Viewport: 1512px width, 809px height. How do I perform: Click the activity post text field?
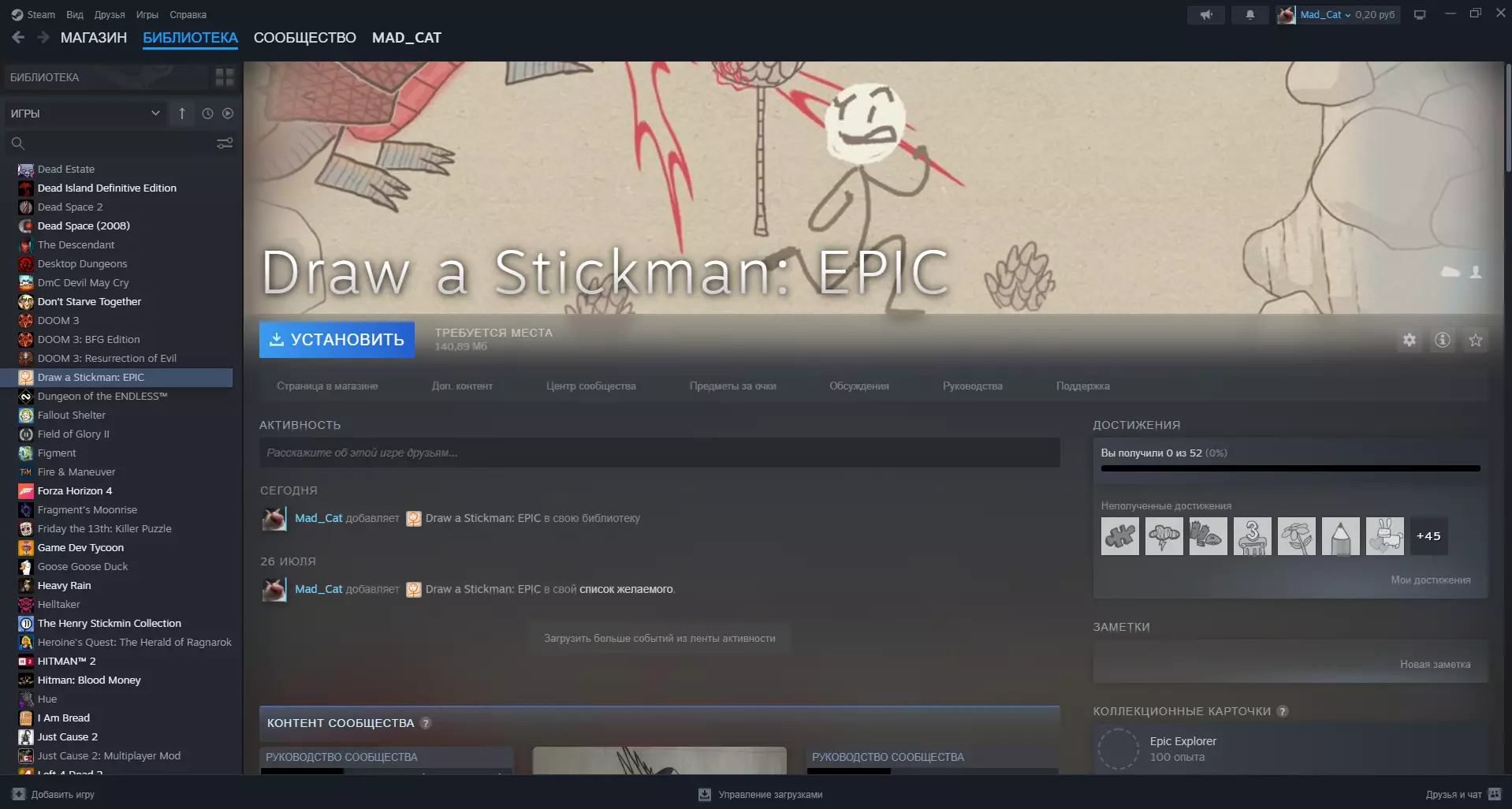tap(660, 453)
